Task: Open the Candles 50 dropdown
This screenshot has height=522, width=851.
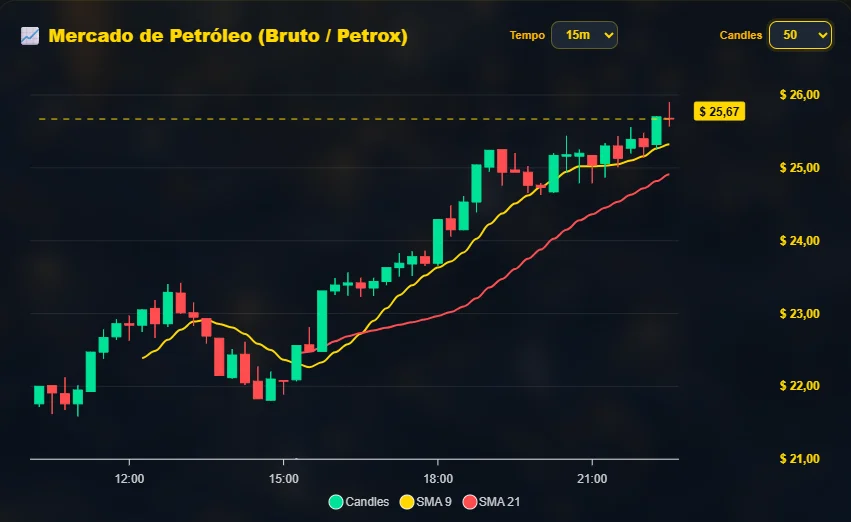Action: pos(801,35)
